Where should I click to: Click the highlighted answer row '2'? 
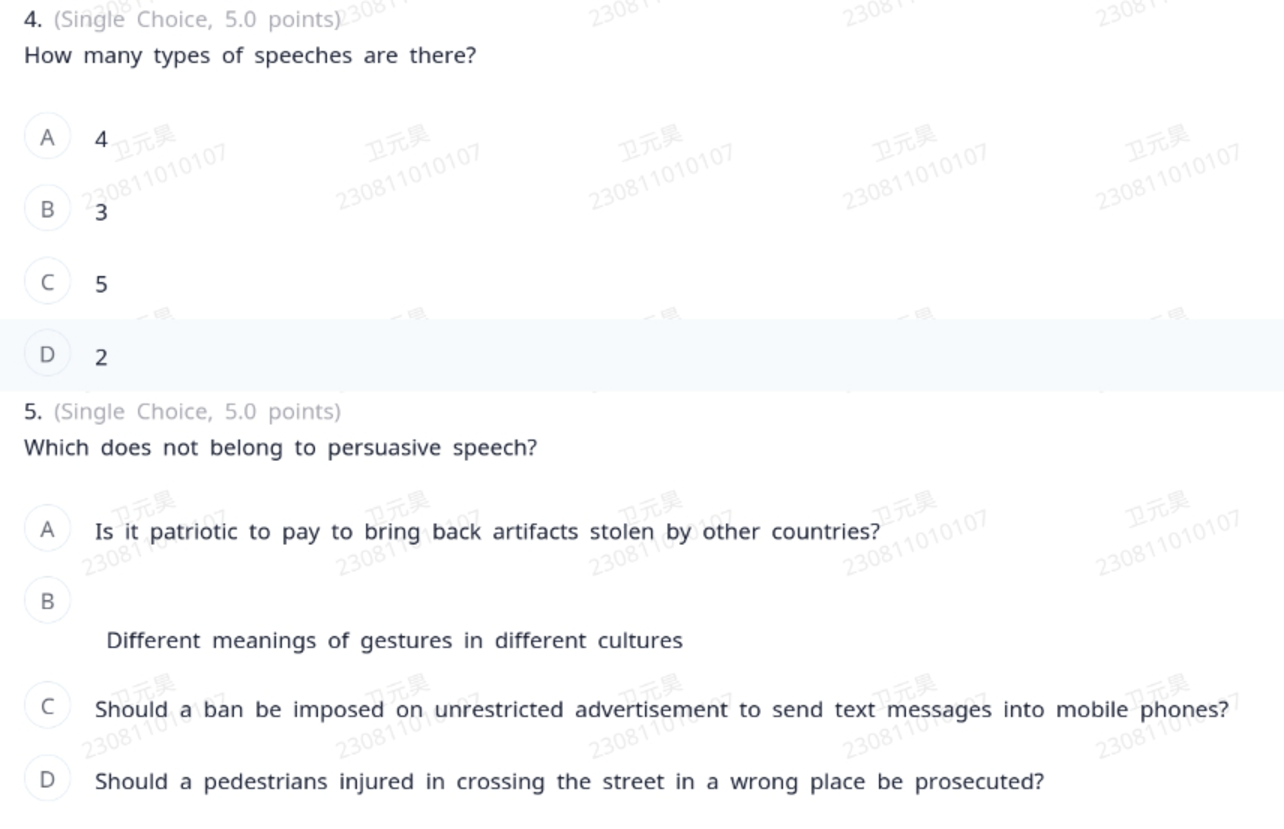642,356
